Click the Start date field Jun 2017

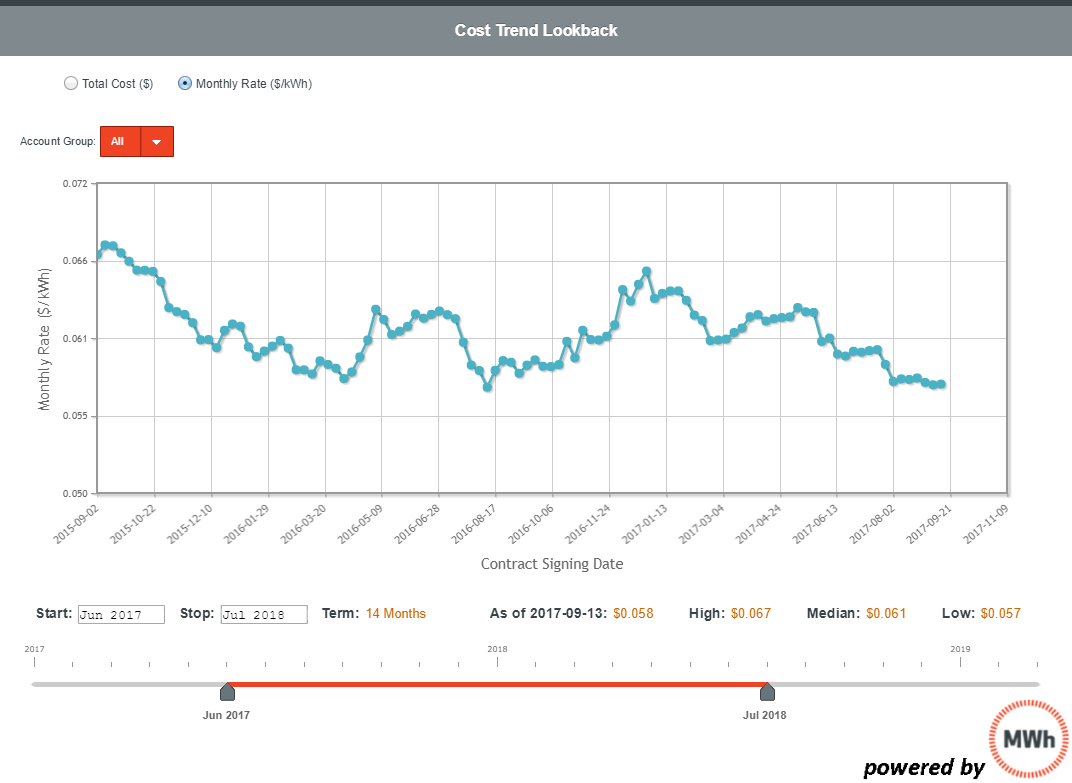point(120,614)
